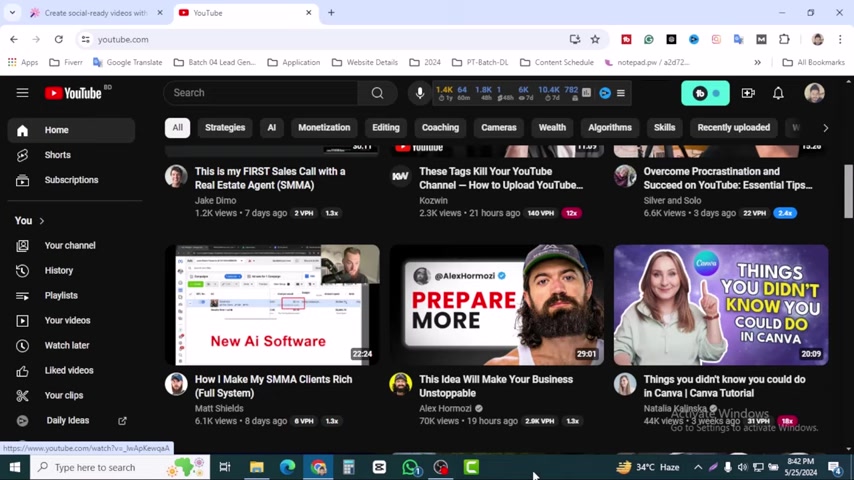Click the YouTube search input field
The height and width of the screenshot is (480, 854).
pos(261,93)
